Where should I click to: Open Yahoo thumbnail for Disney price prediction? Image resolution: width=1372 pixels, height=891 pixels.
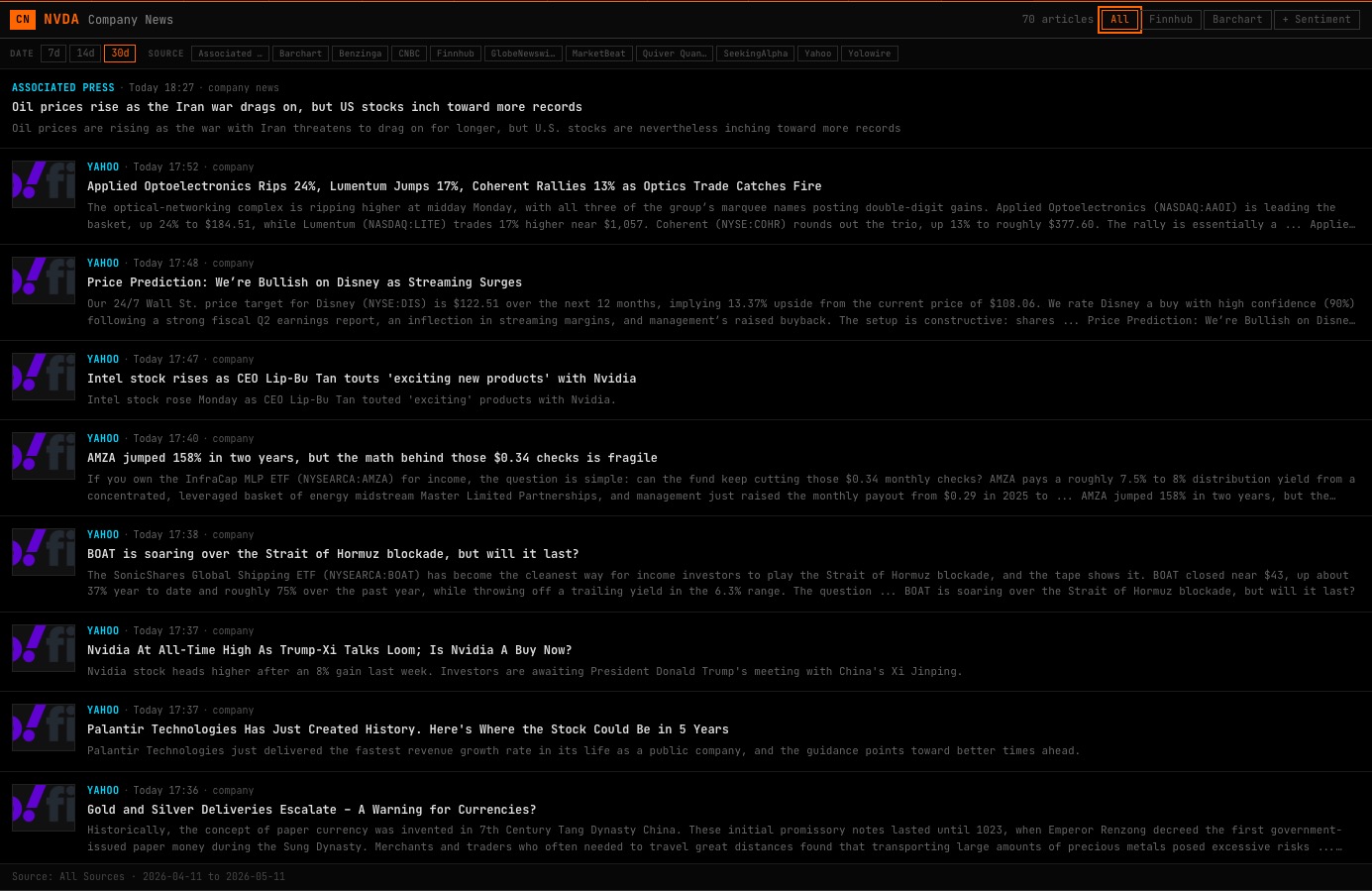tap(44, 279)
